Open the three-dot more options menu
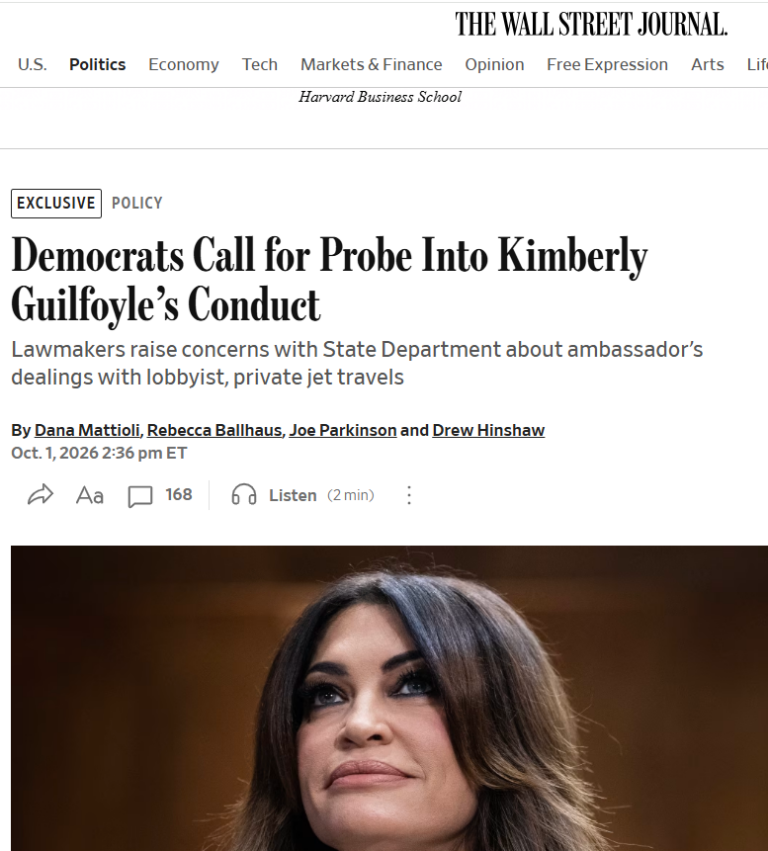The image size is (768, 851). [409, 495]
